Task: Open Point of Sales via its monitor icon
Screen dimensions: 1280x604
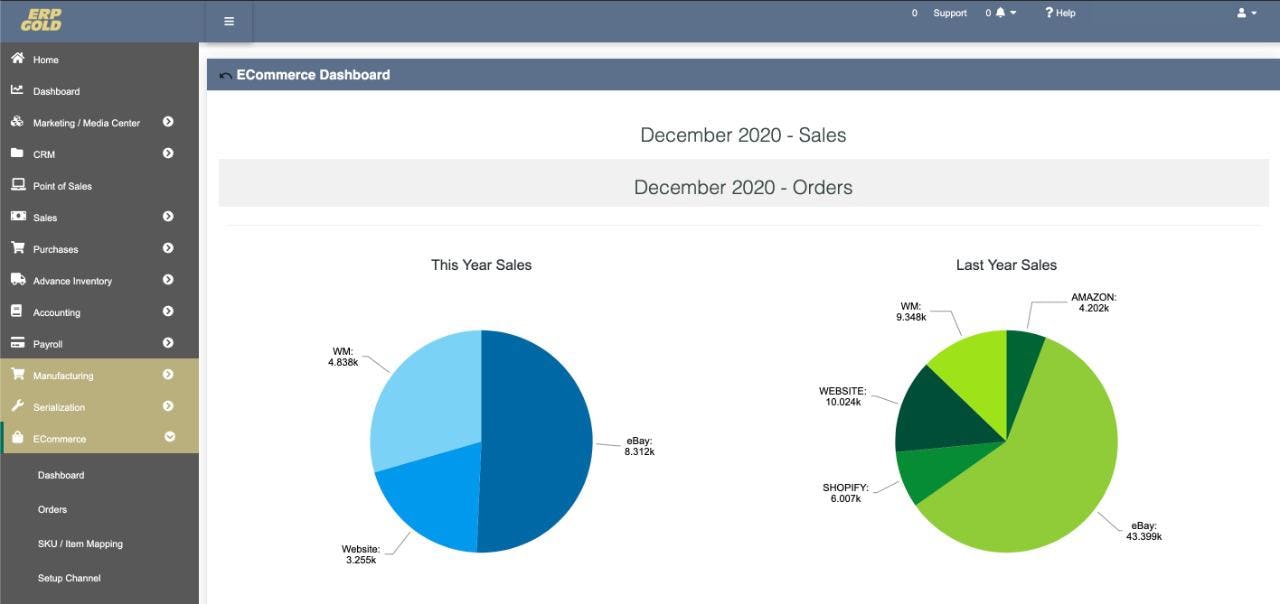Action: [x=16, y=185]
